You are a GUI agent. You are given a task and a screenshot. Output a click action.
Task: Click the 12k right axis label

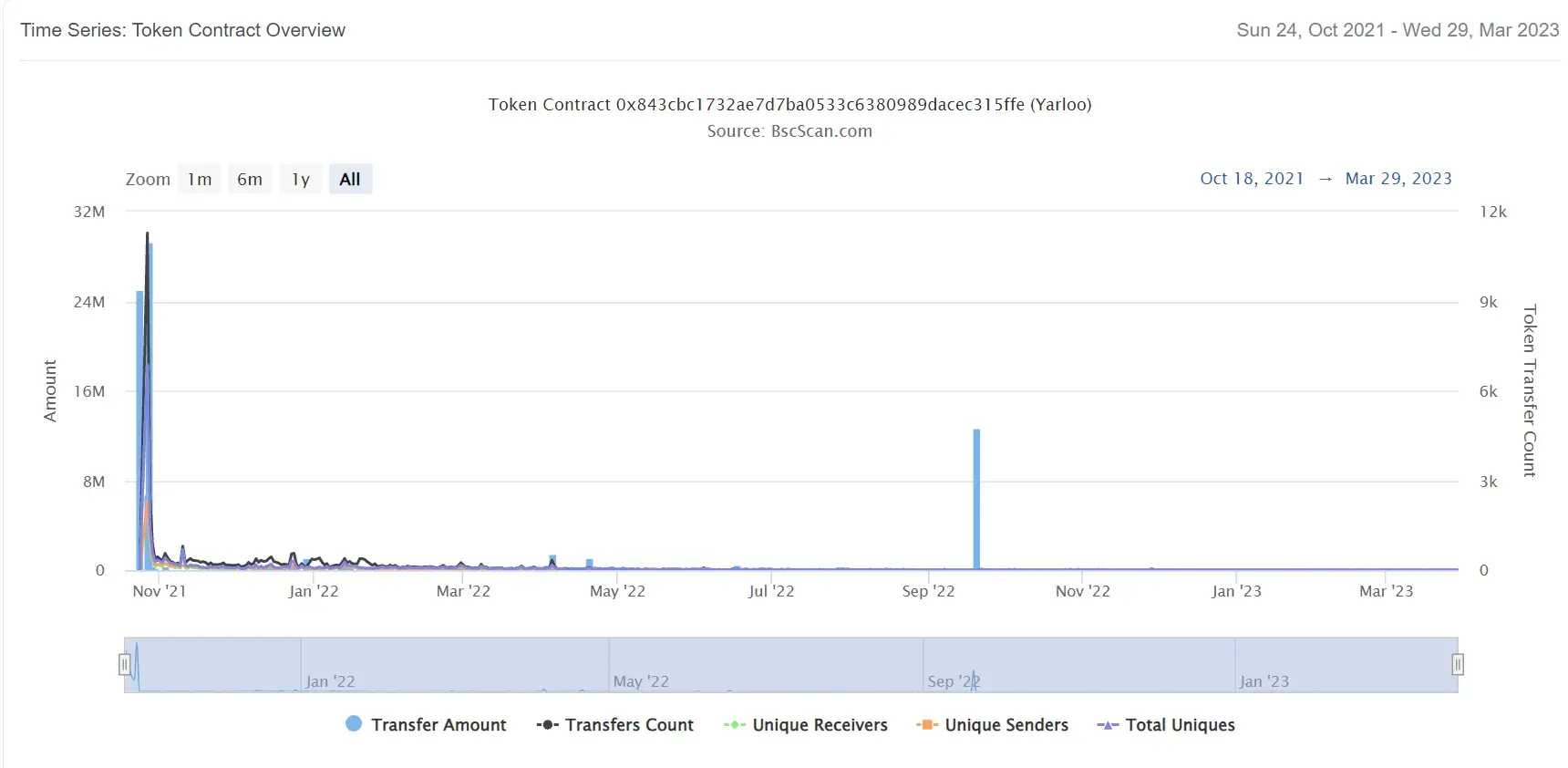1493,212
